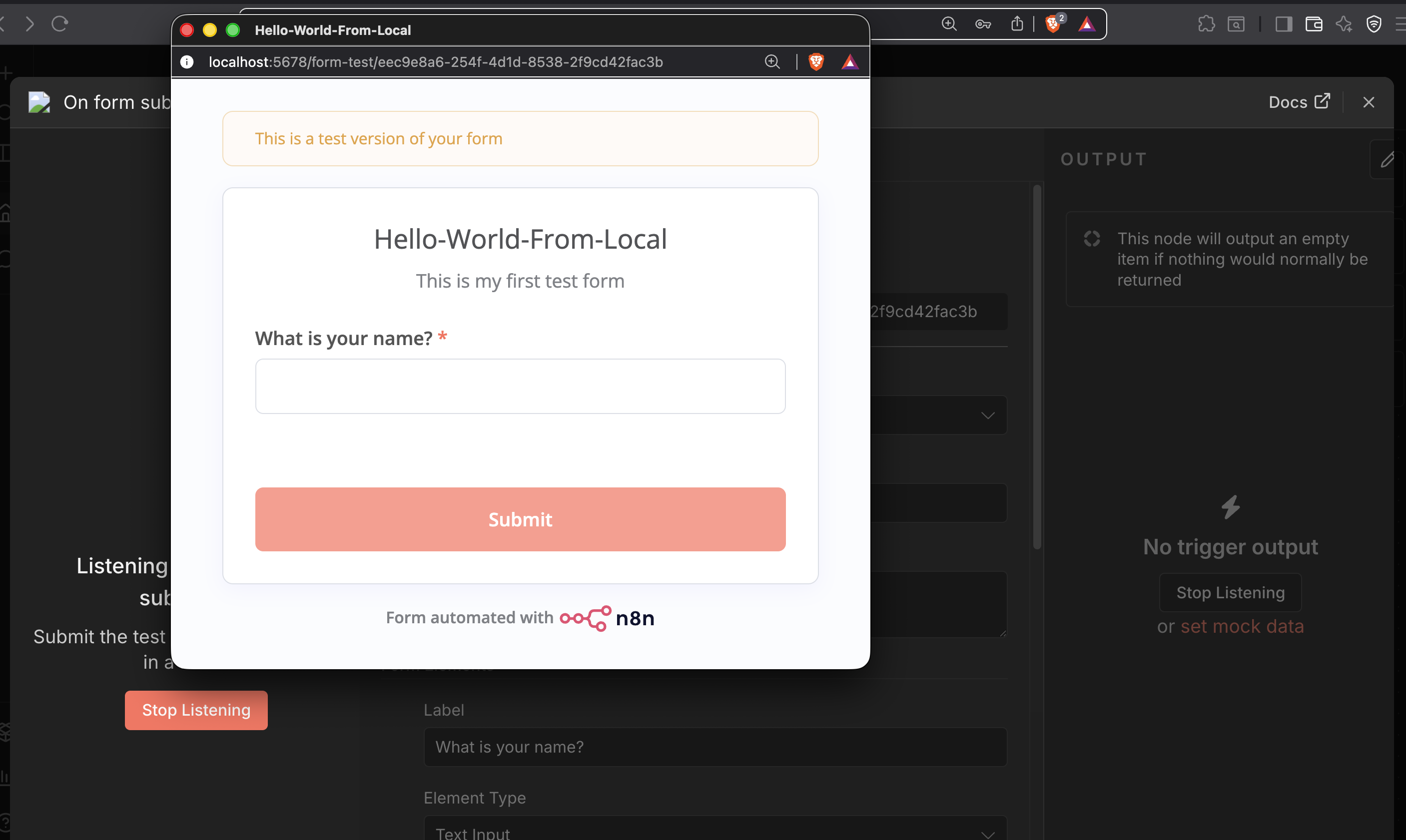The width and height of the screenshot is (1406, 840).
Task: Expand the dropdown chevron behind the form popup
Action: (x=987, y=416)
